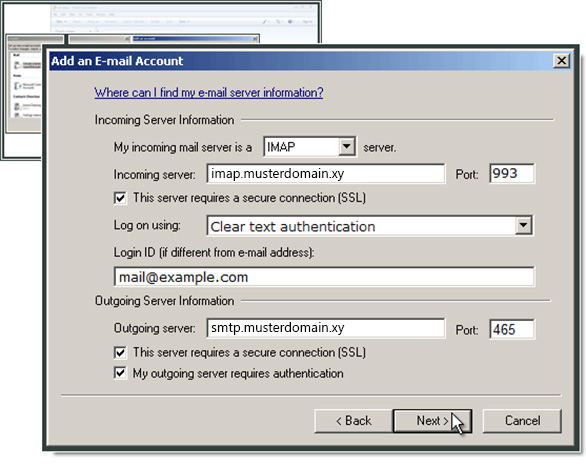Close the small blue-titled background dialog
The image size is (586, 466).
(255, 38)
